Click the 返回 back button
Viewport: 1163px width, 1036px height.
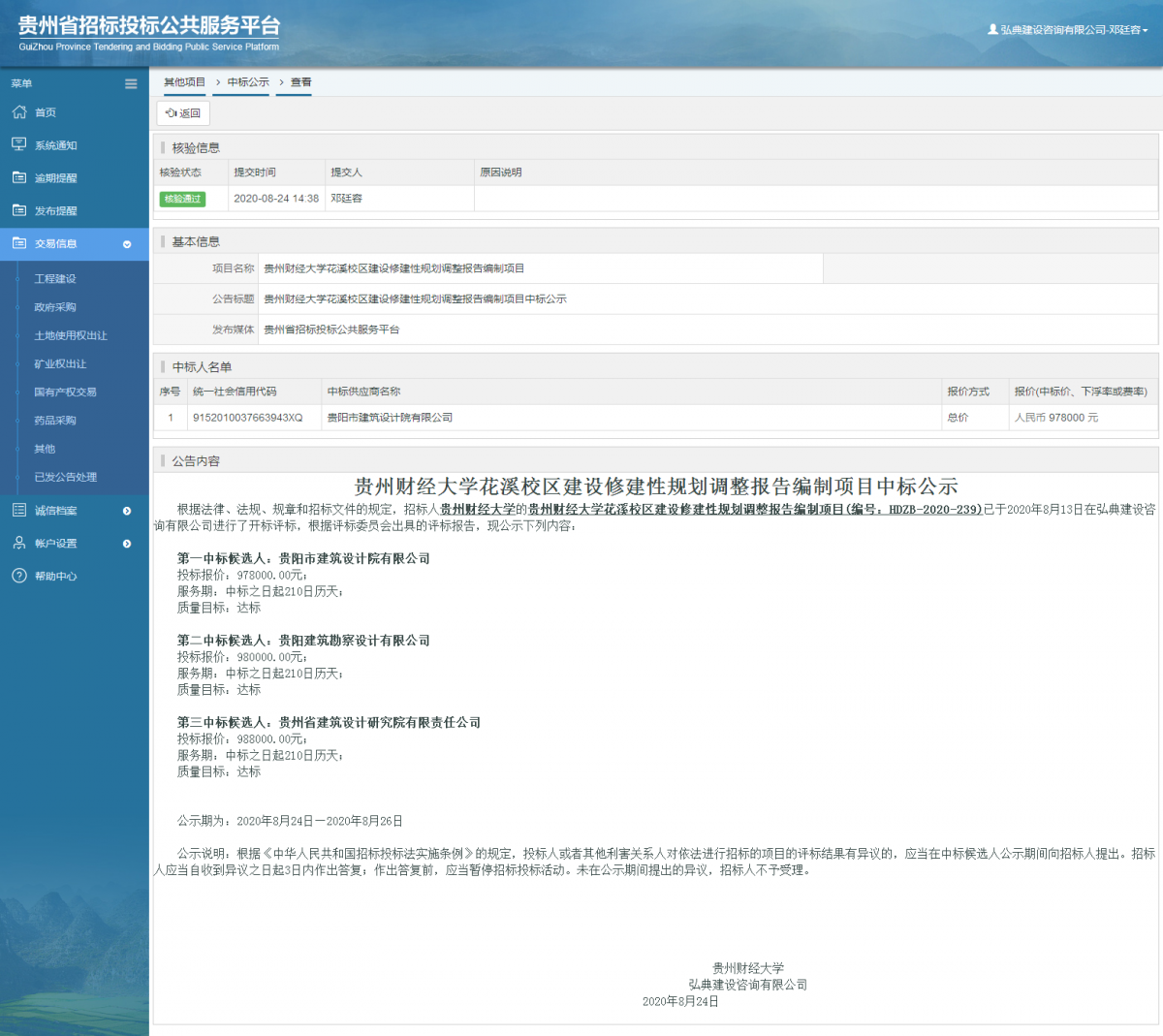(x=183, y=113)
